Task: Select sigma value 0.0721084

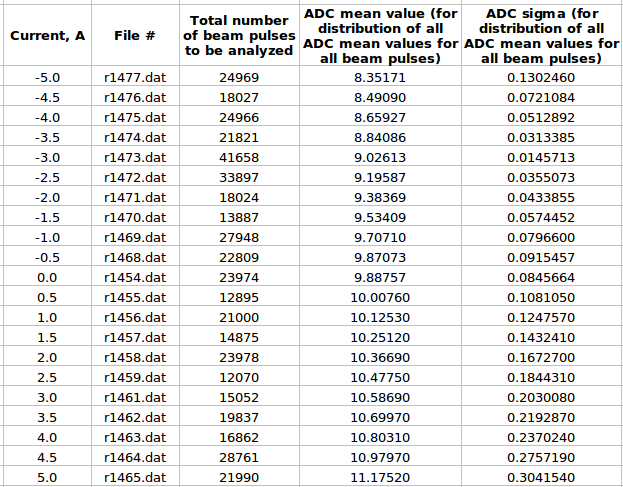Action: pyautogui.click(x=542, y=97)
